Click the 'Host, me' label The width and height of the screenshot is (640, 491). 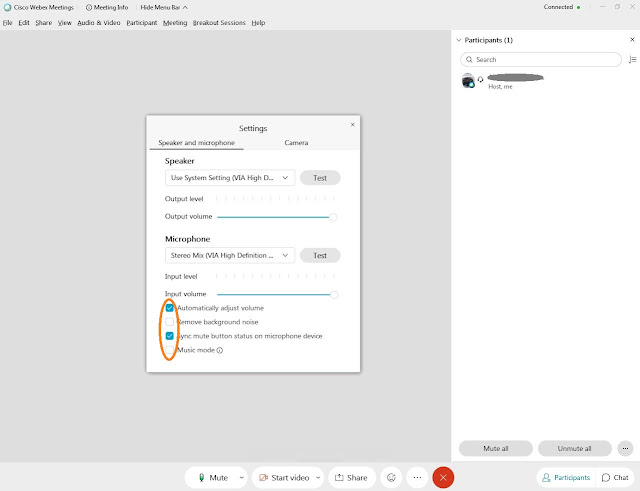500,87
